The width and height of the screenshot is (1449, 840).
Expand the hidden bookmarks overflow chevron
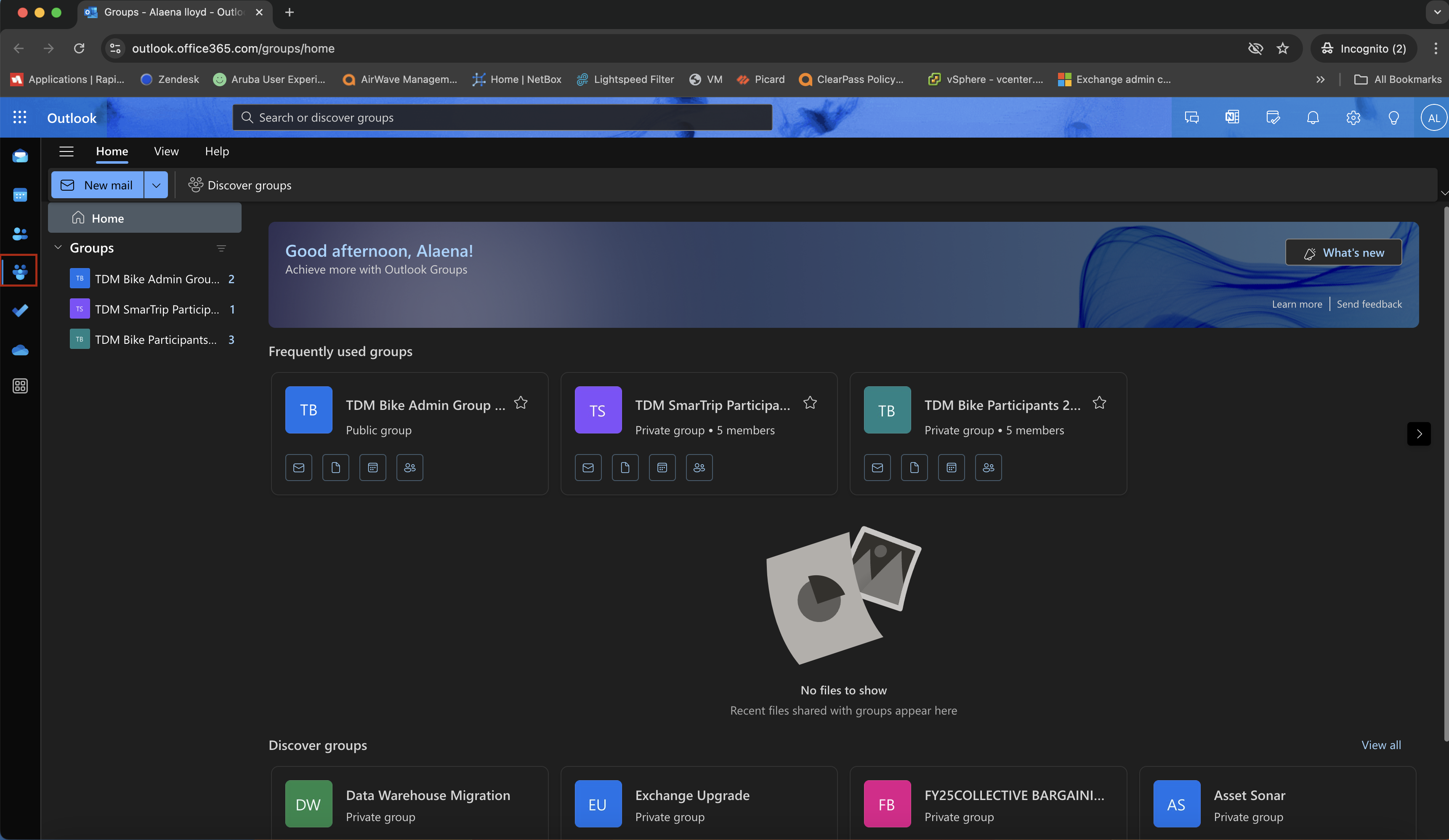pyautogui.click(x=1321, y=80)
